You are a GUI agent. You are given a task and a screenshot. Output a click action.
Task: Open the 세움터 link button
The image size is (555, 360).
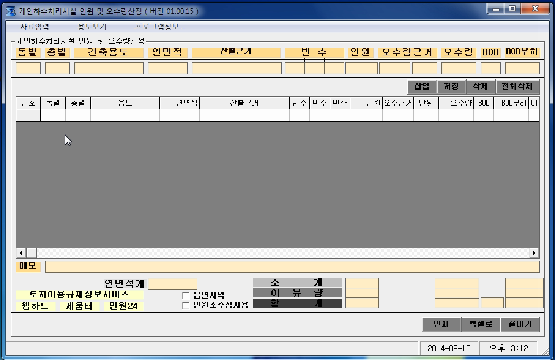[79, 306]
